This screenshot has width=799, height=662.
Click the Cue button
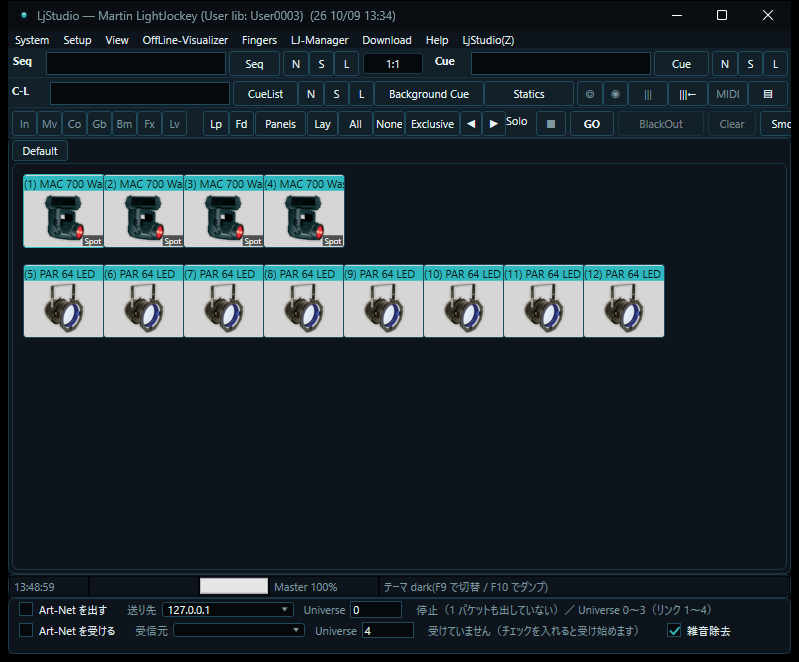point(681,64)
